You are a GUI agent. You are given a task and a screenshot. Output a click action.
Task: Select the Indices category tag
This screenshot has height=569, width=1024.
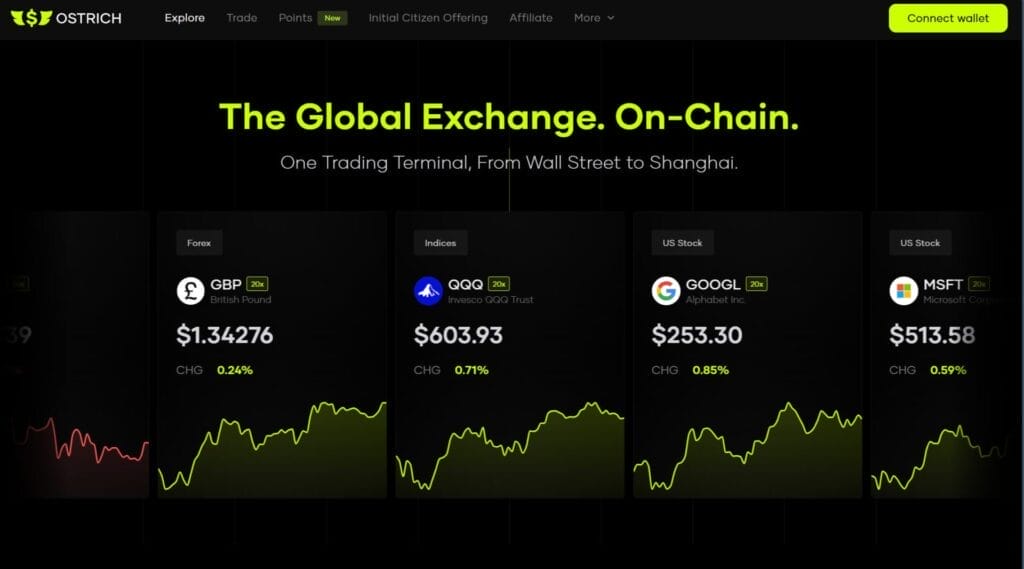[x=440, y=243]
